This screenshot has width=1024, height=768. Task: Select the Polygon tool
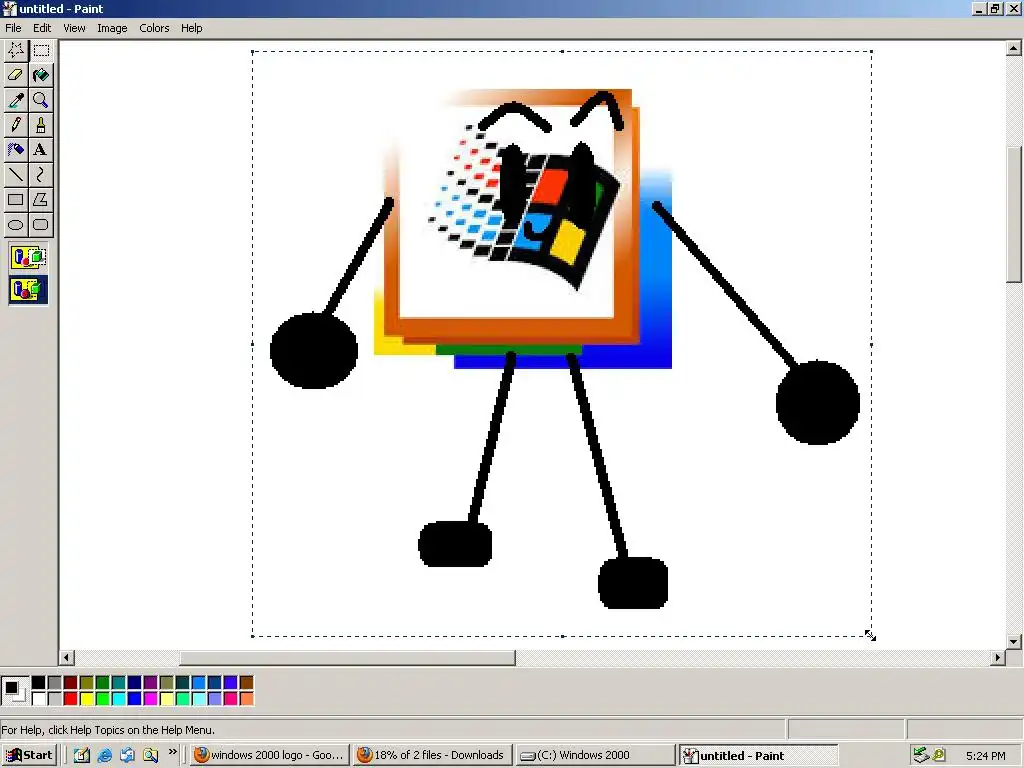click(x=41, y=200)
